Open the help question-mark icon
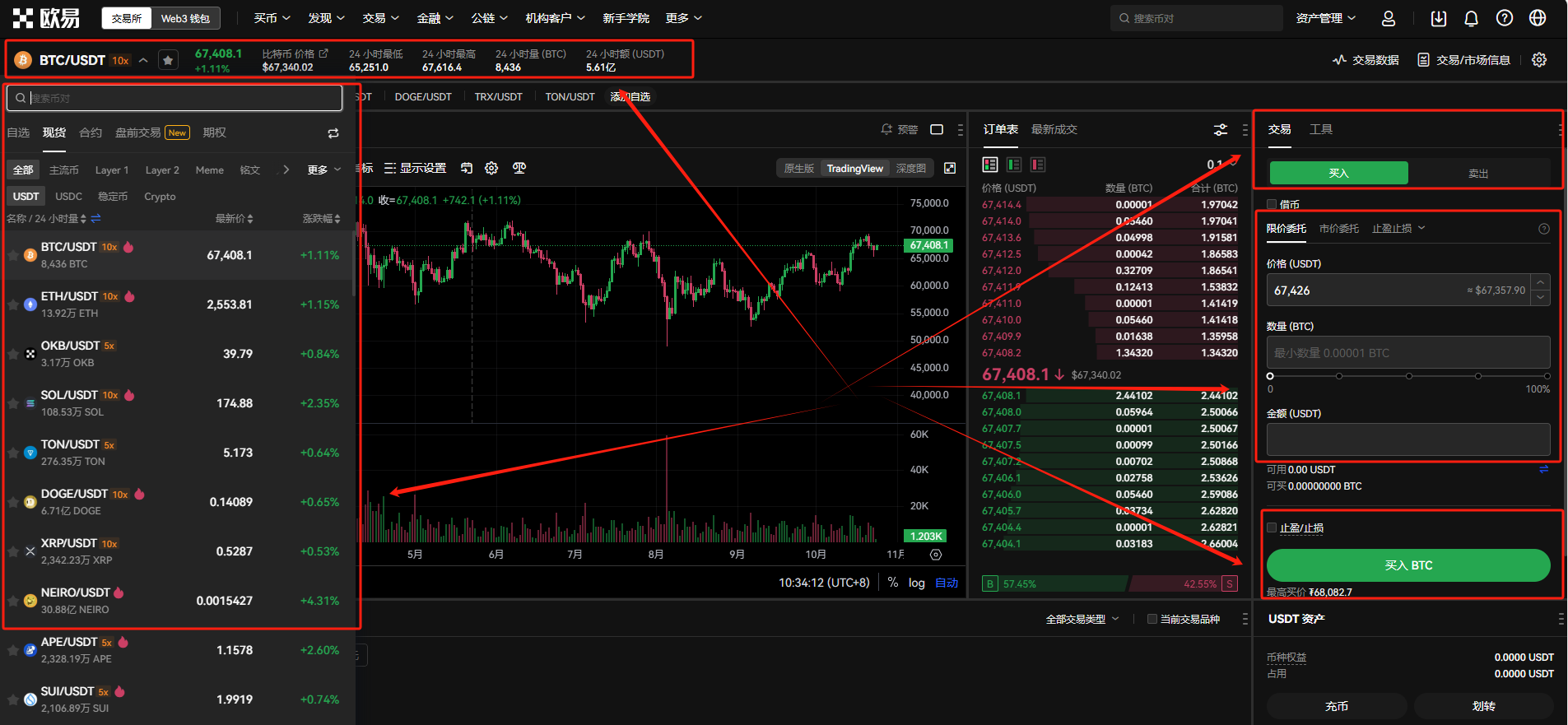 coord(1505,18)
